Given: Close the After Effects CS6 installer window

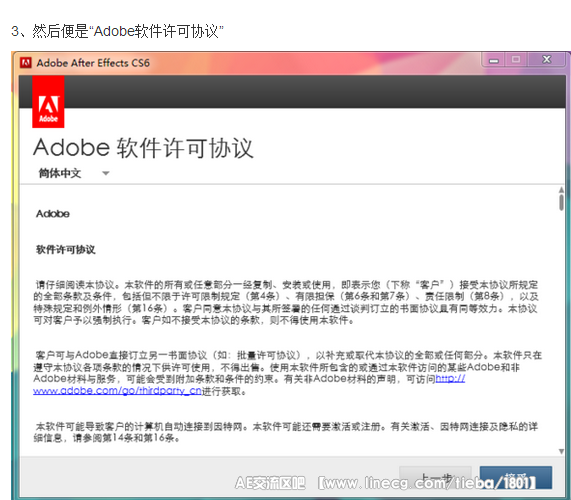Looking at the screenshot, I should (x=546, y=60).
